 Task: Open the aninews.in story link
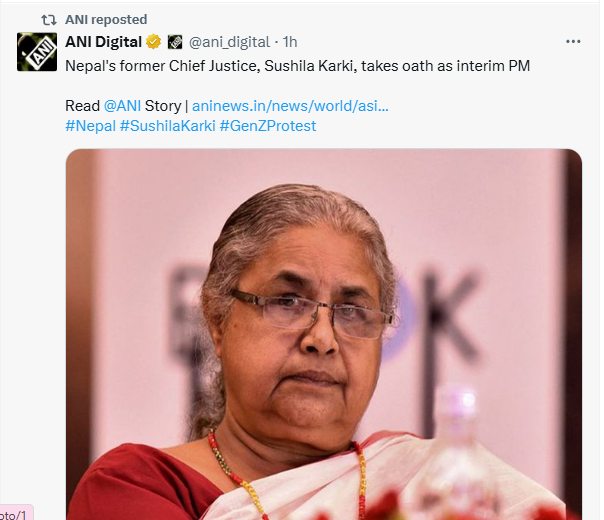coord(290,106)
